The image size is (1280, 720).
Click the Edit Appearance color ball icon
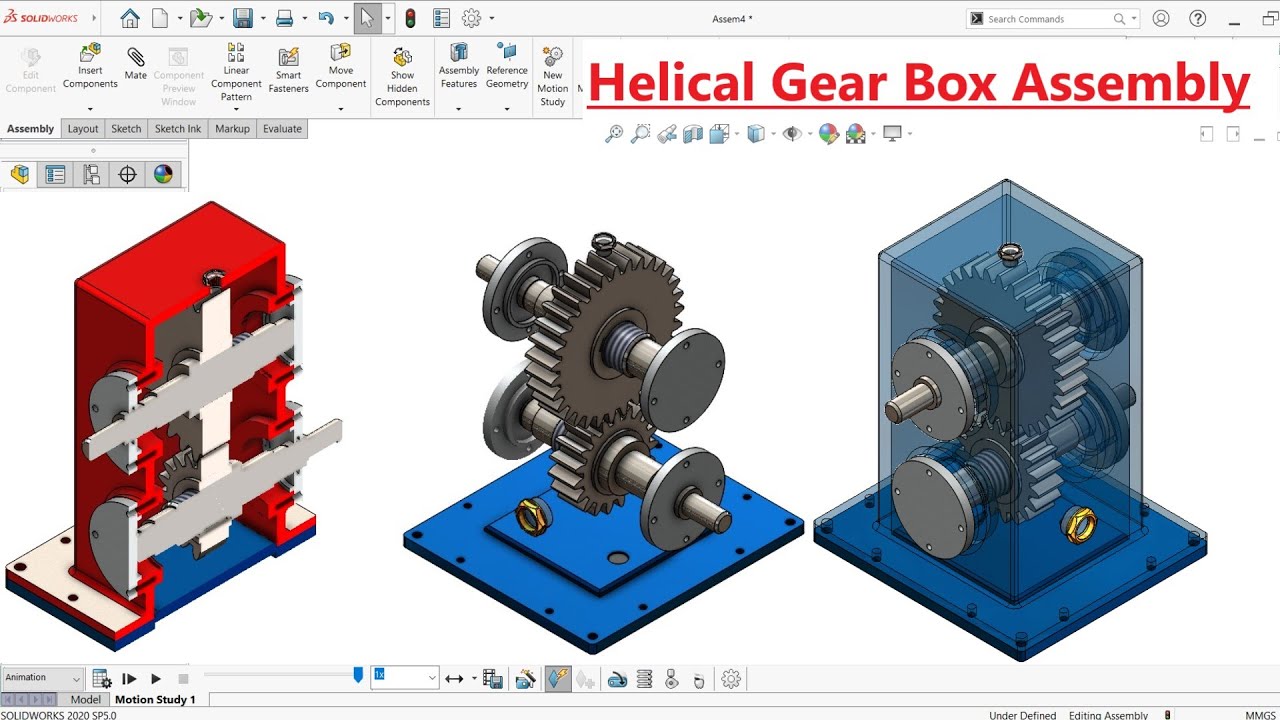click(x=828, y=133)
